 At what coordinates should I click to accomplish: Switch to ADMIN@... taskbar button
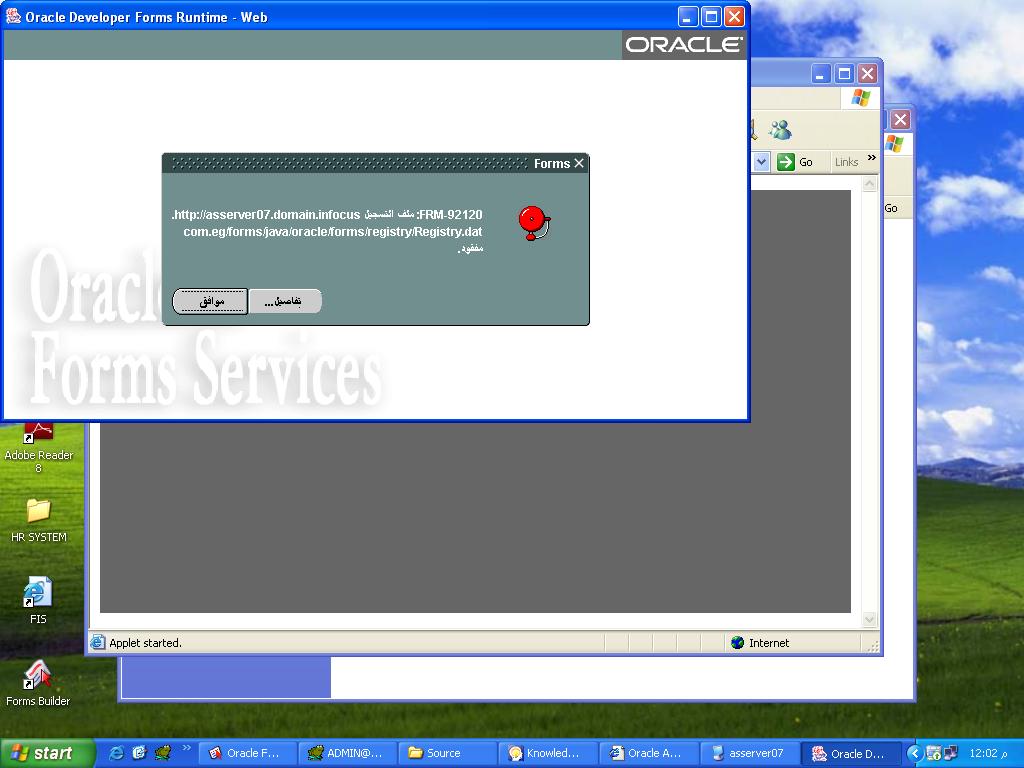347,753
